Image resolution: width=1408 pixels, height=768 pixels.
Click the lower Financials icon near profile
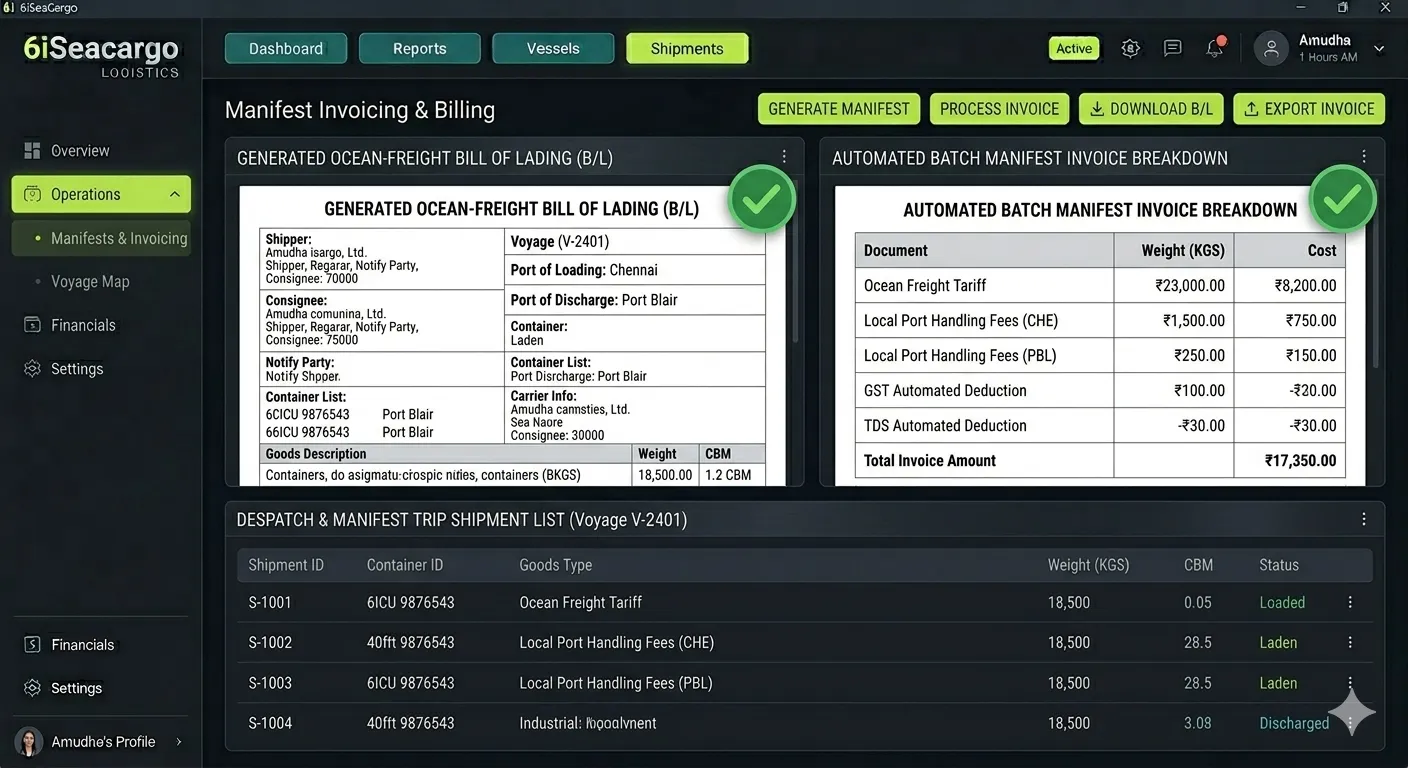click(32, 645)
